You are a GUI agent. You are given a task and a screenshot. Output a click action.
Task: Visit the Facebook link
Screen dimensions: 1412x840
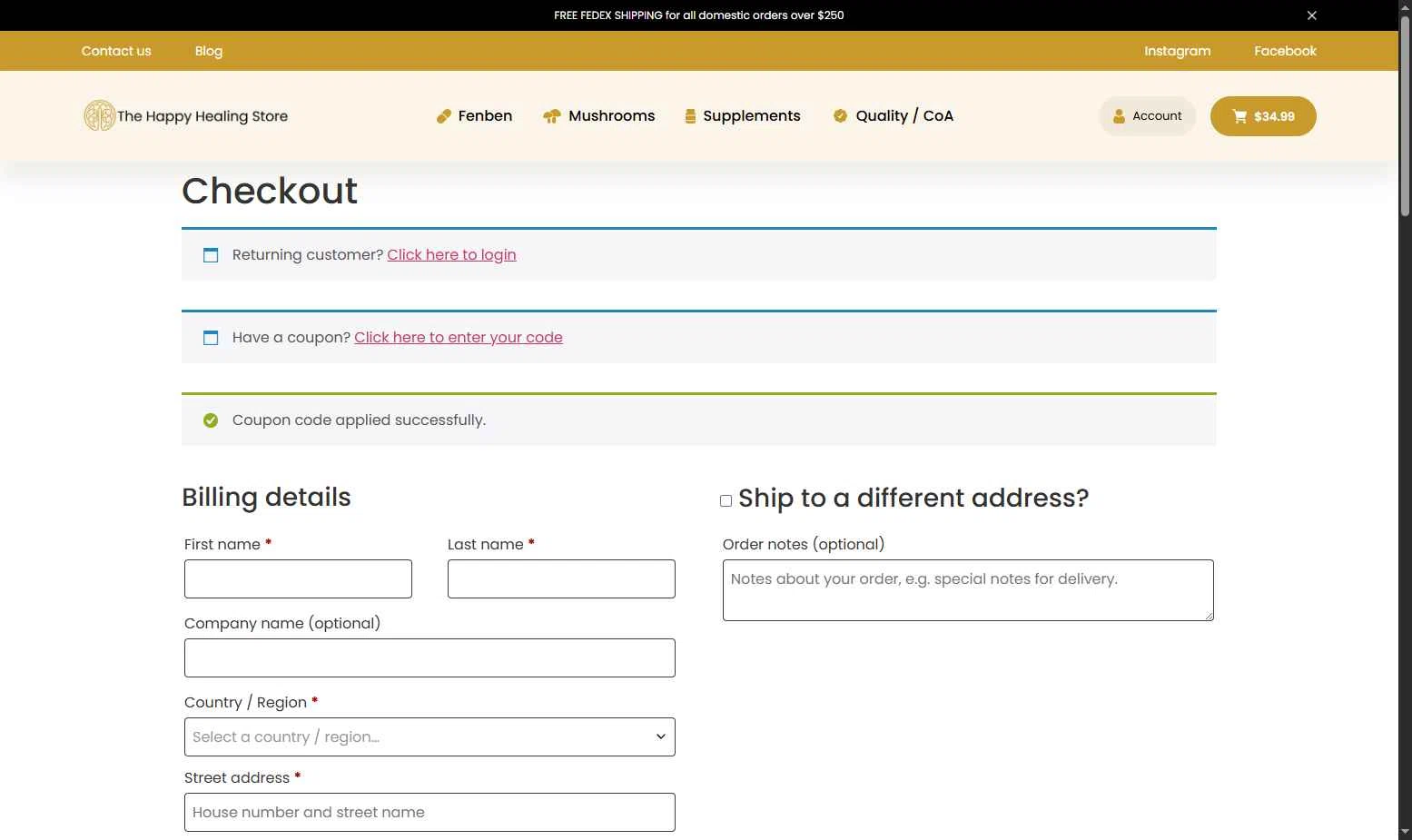tap(1285, 51)
